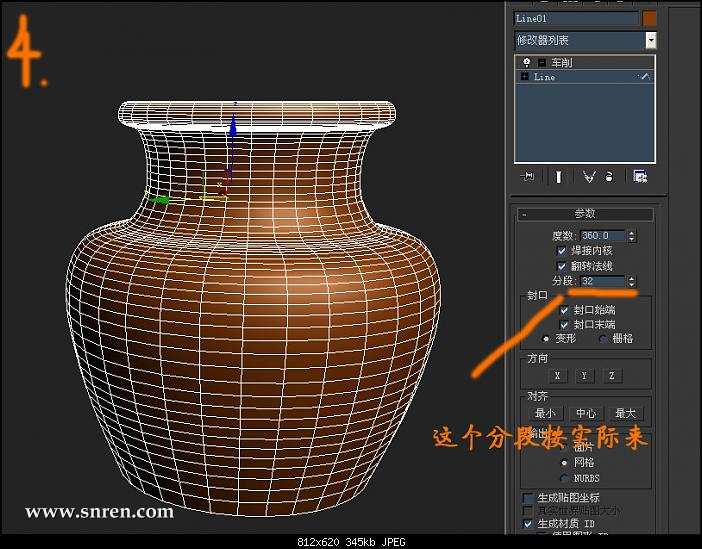Click the 度数 spinner arrows
The height and width of the screenshot is (549, 702).
[631, 236]
